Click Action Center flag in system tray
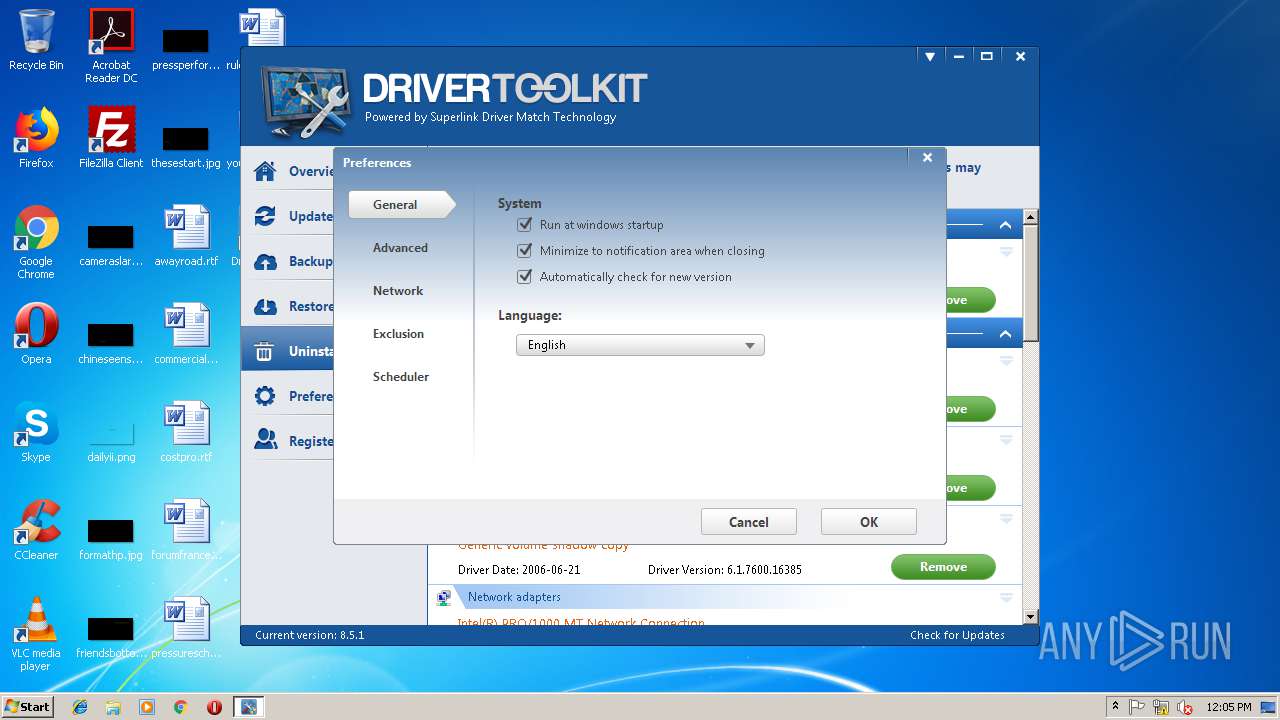1280x720 pixels. click(1138, 707)
